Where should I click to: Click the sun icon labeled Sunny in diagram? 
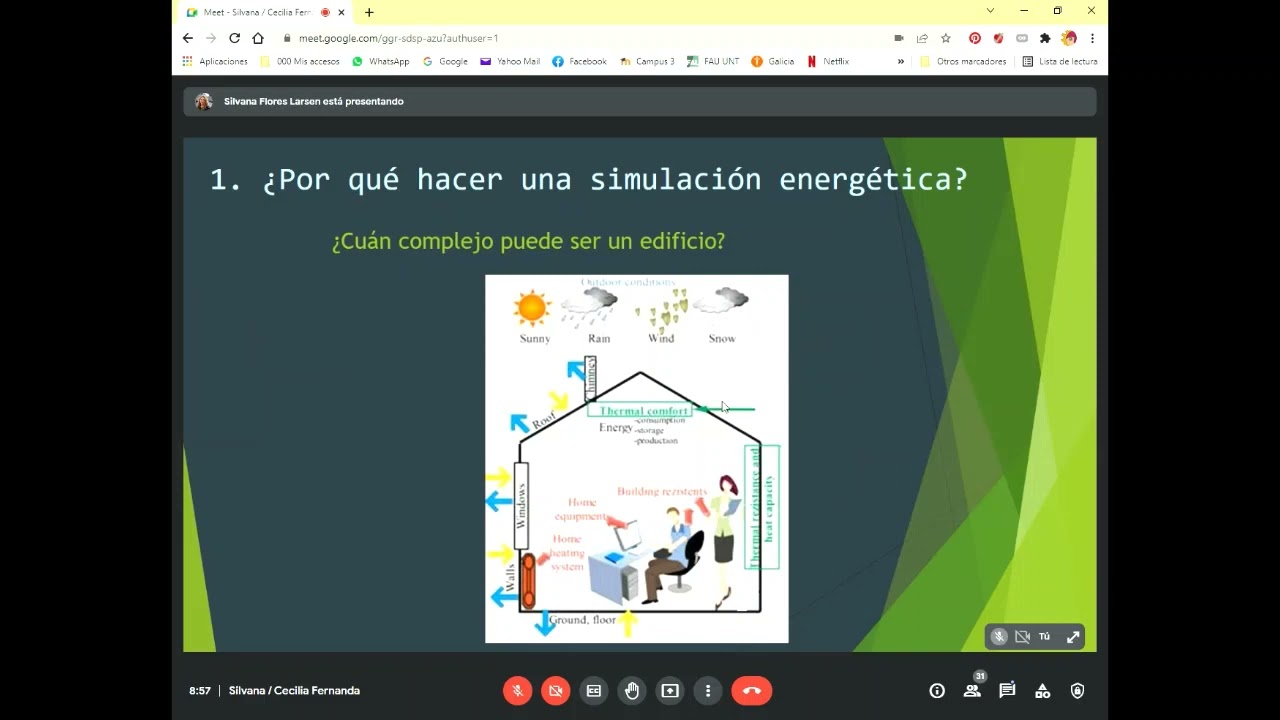[532, 308]
